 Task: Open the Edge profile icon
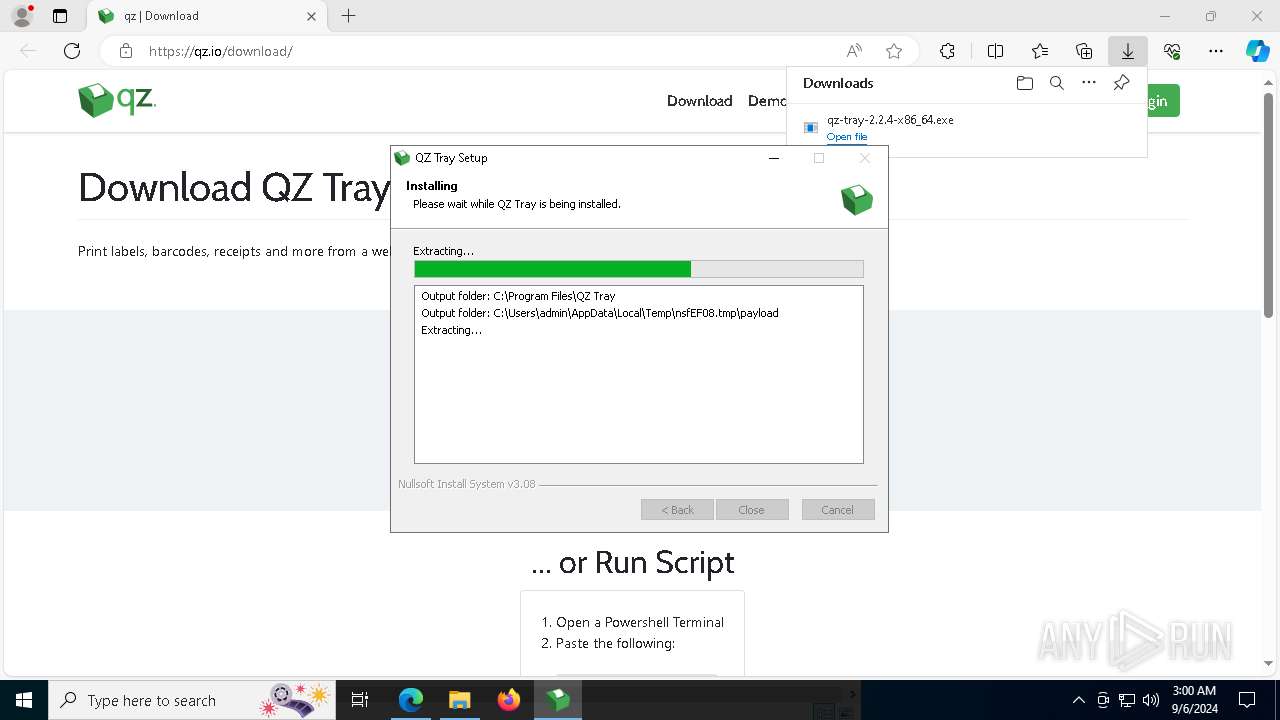point(22,16)
